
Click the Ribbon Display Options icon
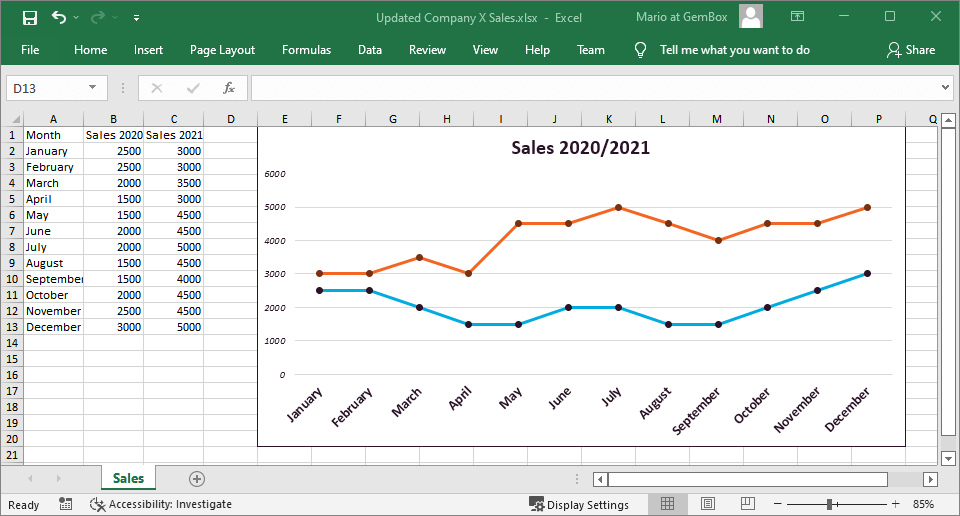tap(797, 18)
